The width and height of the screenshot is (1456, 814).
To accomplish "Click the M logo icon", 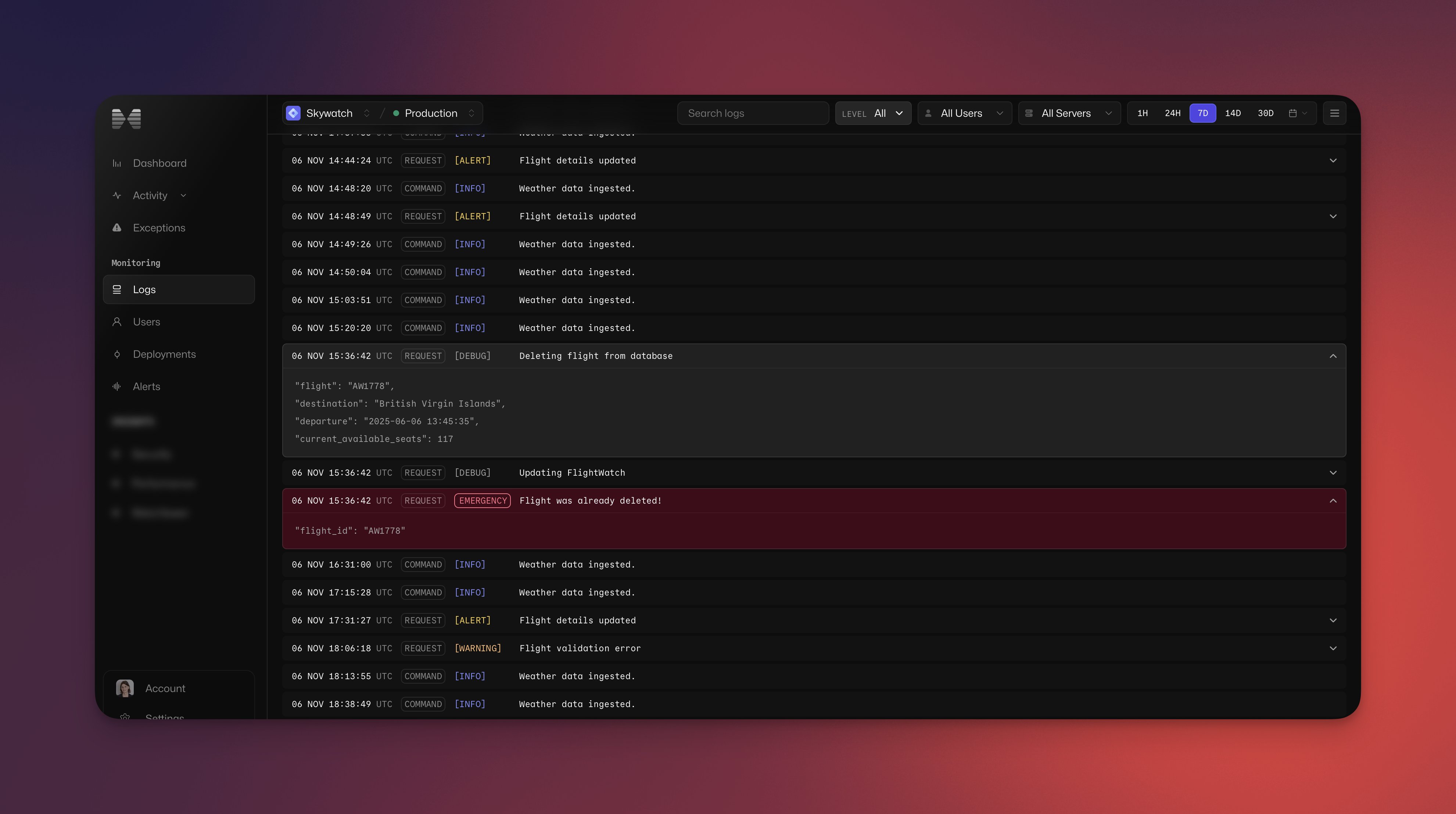I will 126,119.
